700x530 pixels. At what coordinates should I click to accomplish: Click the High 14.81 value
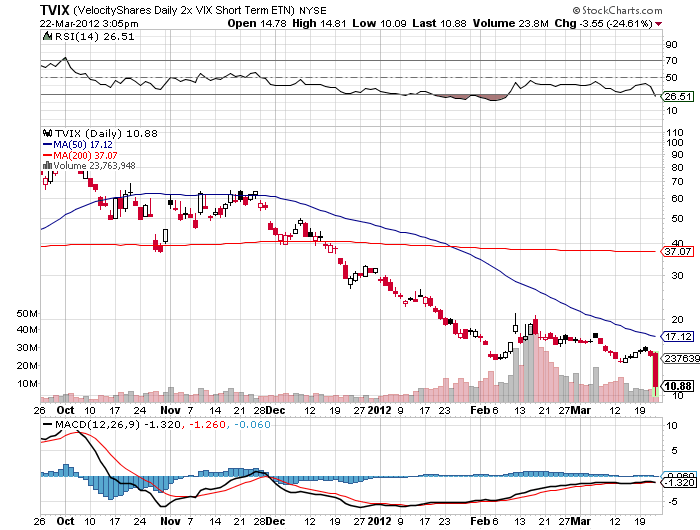click(319, 23)
